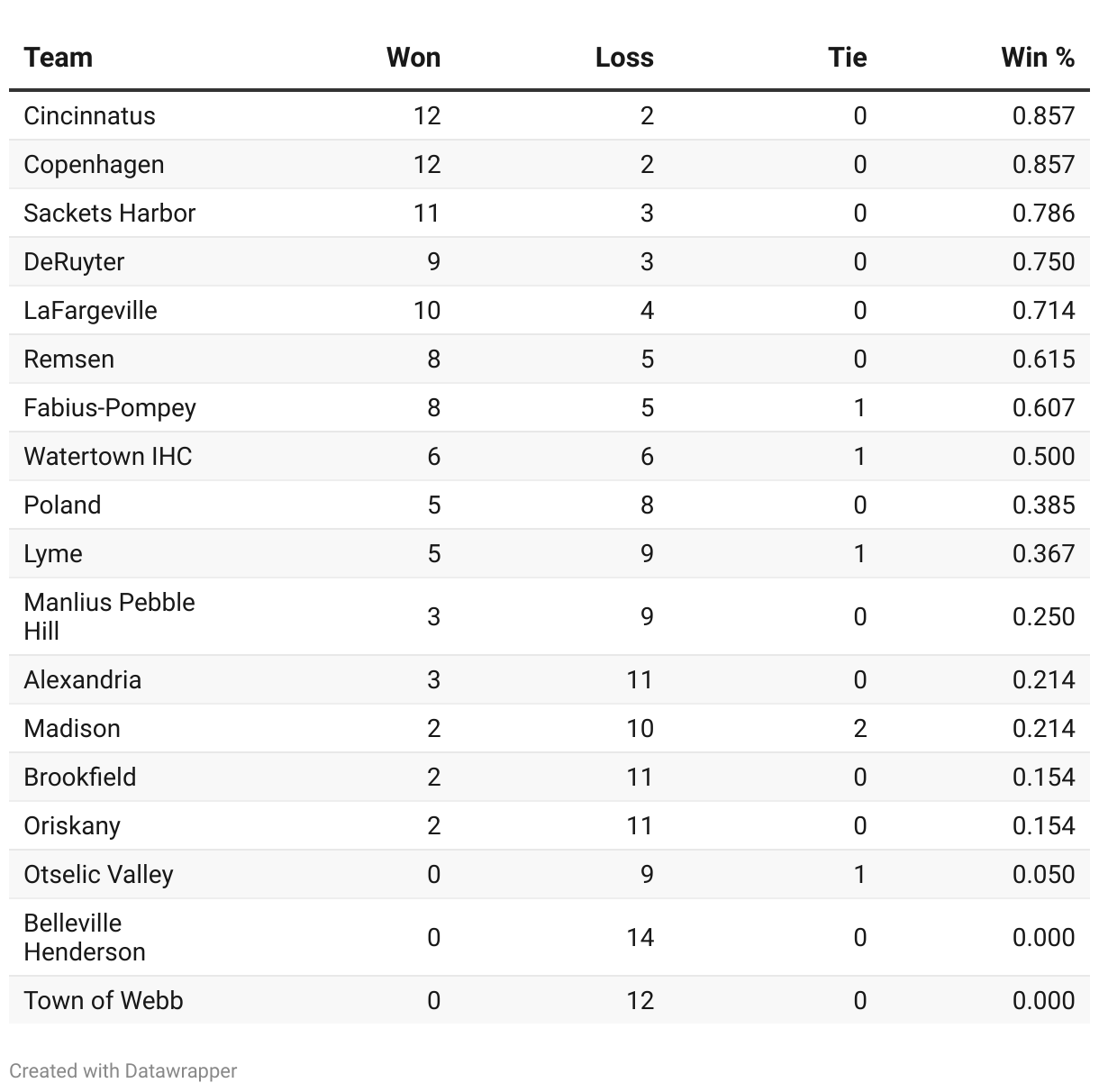Click Fabius-Pompey's tie value
The image size is (1099, 1092).
pyautogui.click(x=859, y=408)
